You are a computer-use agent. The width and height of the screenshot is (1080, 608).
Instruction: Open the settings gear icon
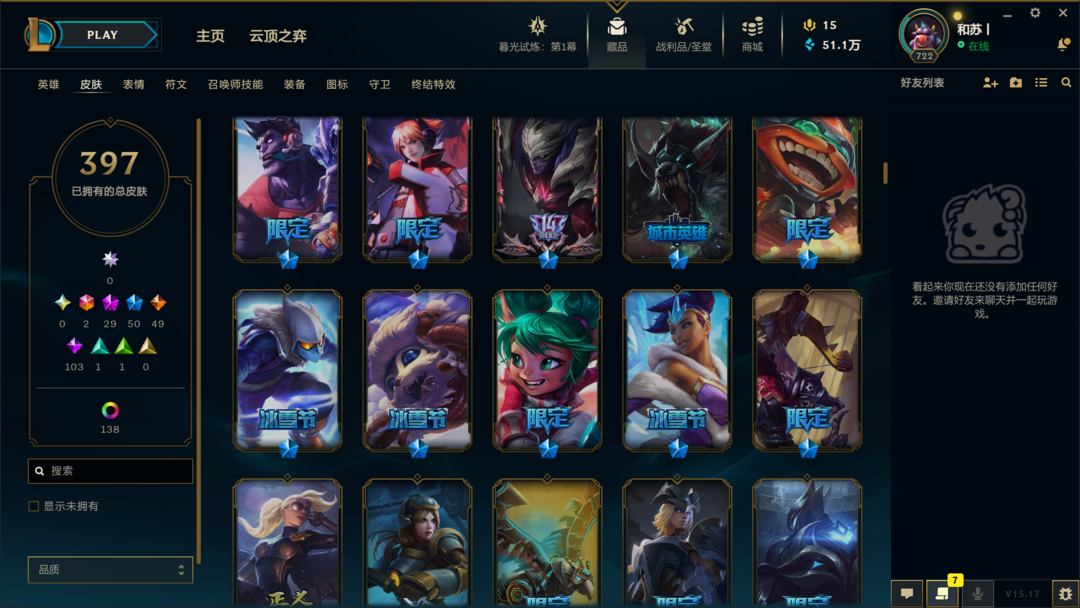coord(1035,13)
